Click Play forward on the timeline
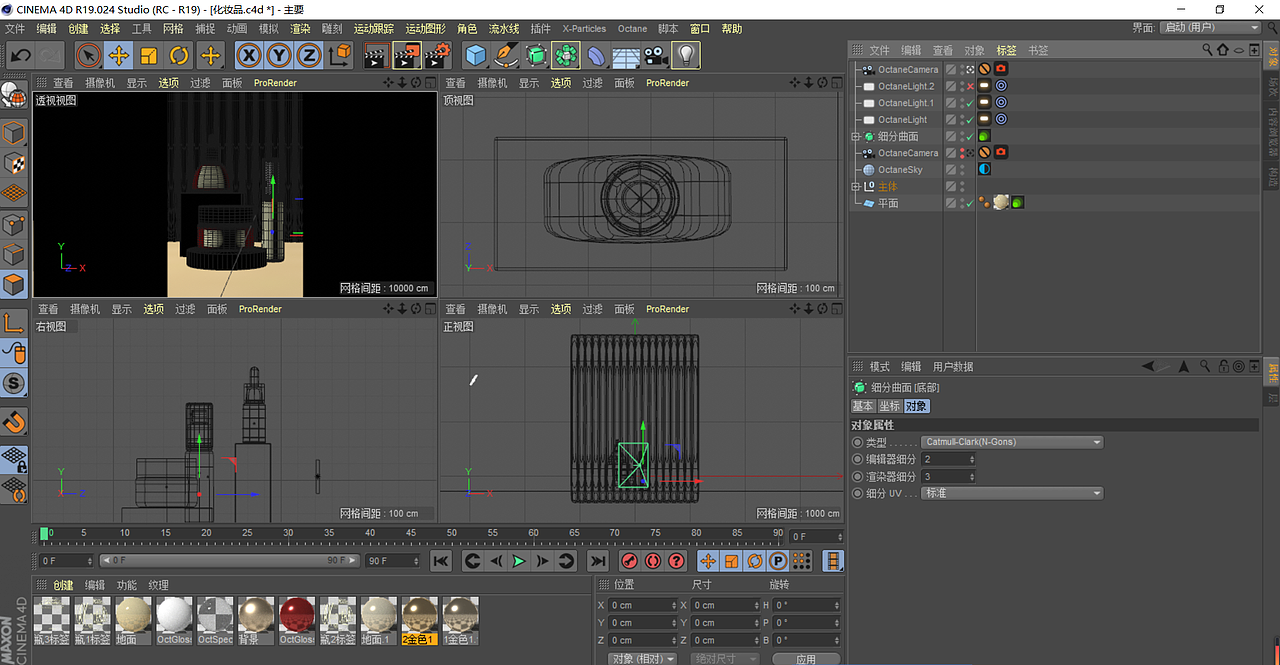The image size is (1280, 665). 518,561
